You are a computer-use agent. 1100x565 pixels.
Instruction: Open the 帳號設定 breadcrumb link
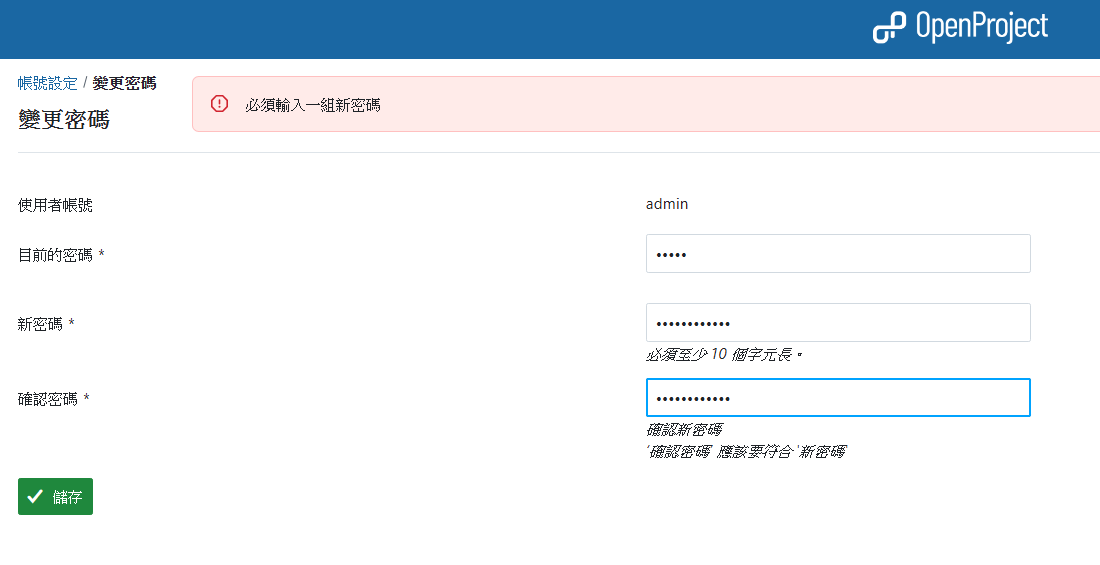click(48, 84)
